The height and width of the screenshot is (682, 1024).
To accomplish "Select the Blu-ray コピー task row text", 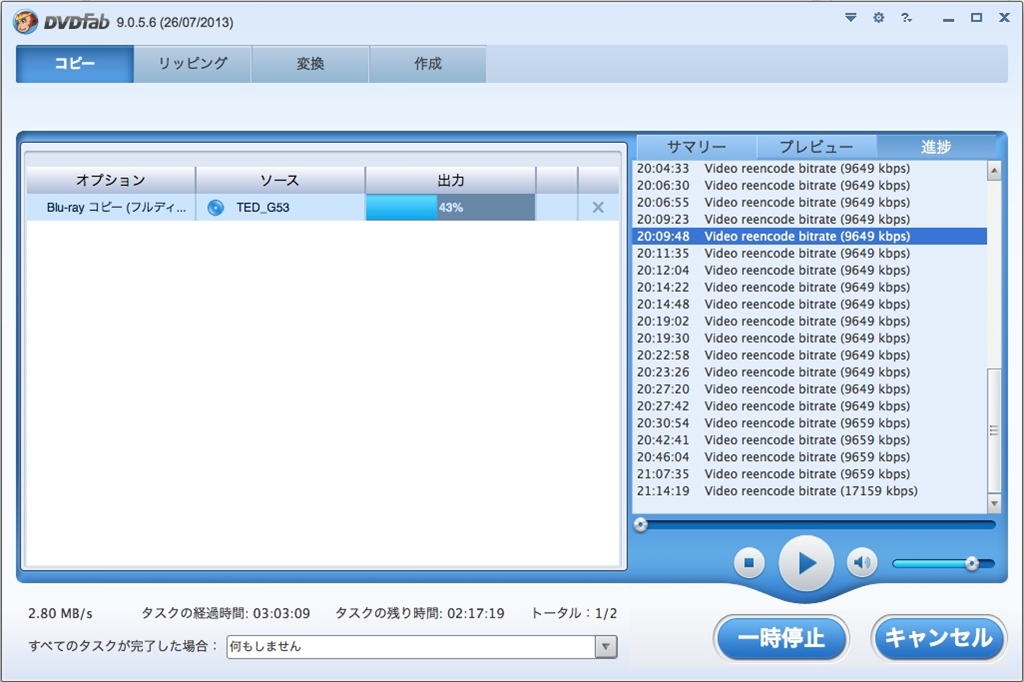I will 116,208.
